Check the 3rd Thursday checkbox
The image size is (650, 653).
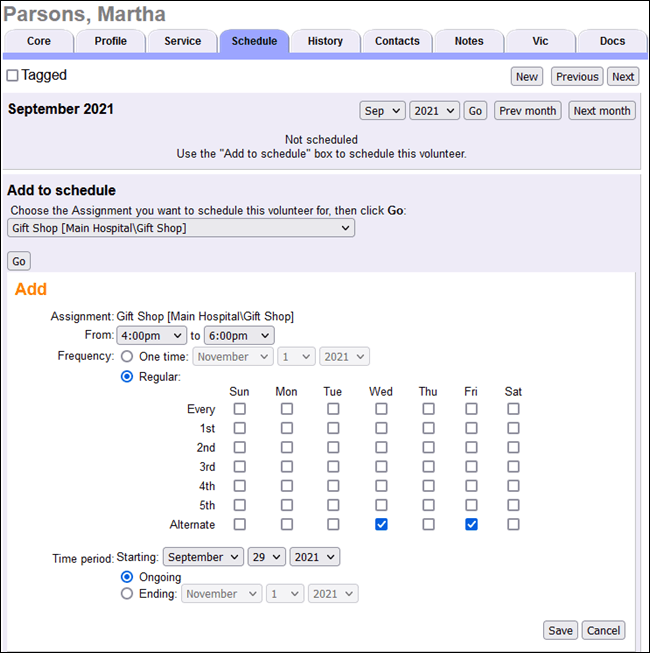point(428,467)
